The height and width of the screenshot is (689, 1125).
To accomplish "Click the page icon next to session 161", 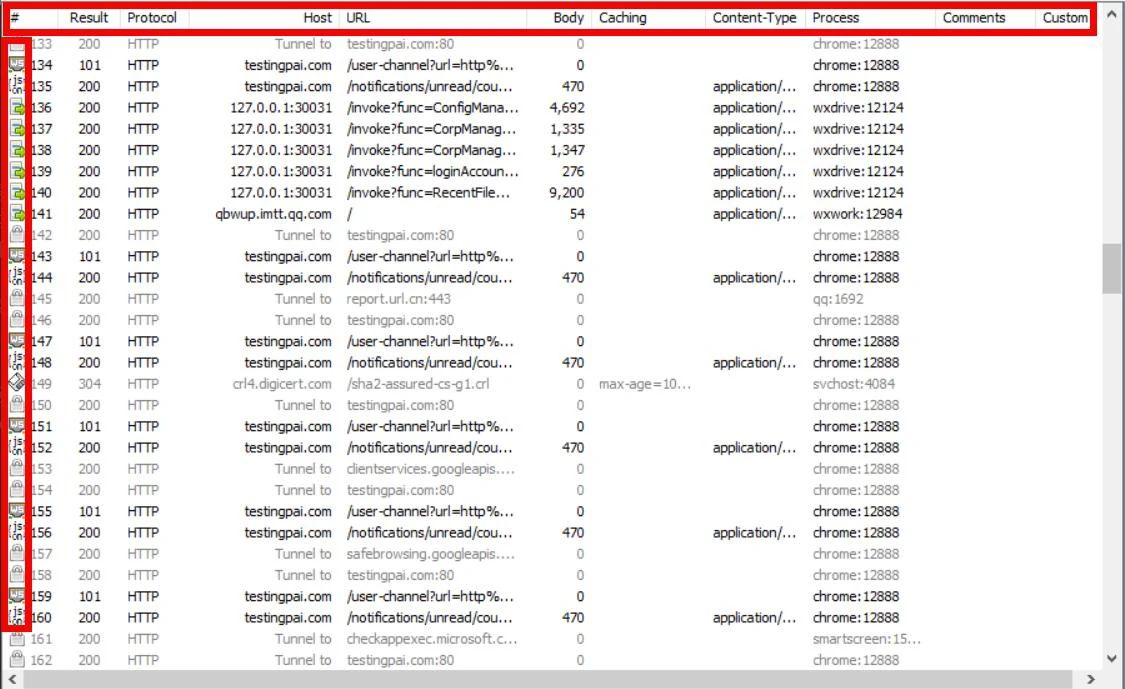I will click(x=14, y=638).
